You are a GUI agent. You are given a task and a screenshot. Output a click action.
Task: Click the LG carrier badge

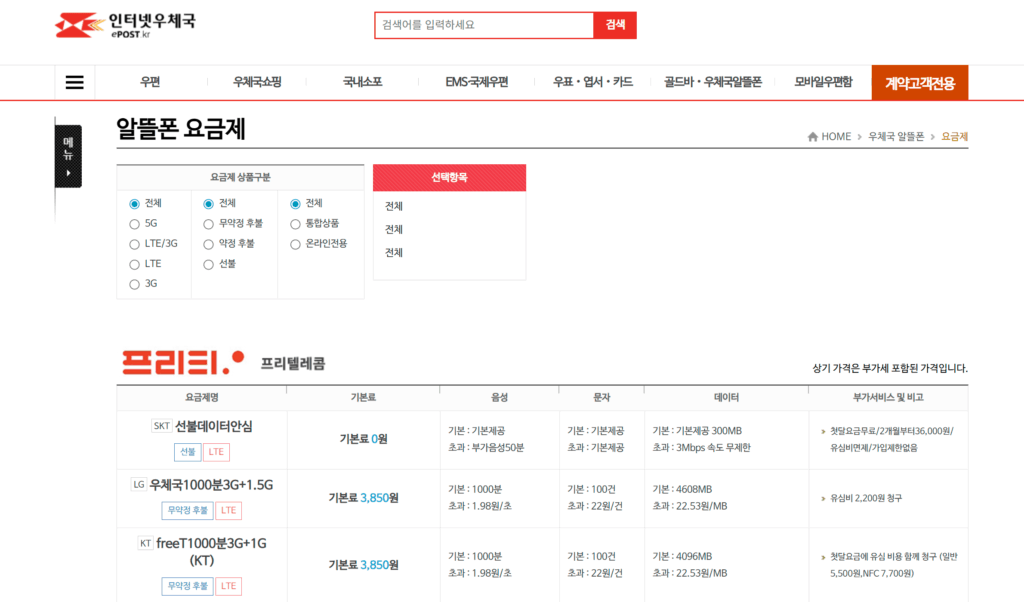pos(138,484)
